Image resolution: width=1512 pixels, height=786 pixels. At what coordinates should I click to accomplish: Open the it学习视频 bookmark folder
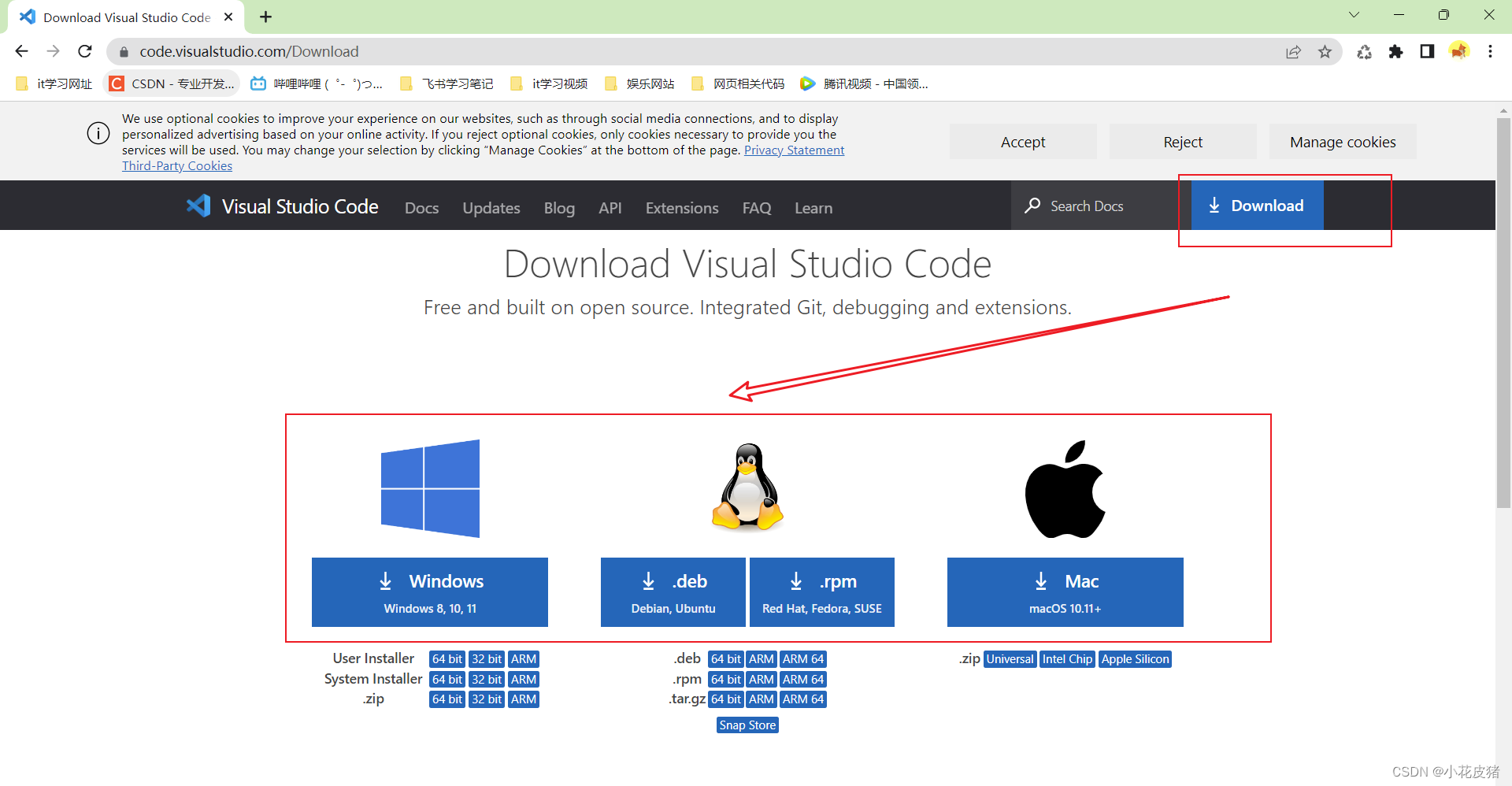(549, 83)
